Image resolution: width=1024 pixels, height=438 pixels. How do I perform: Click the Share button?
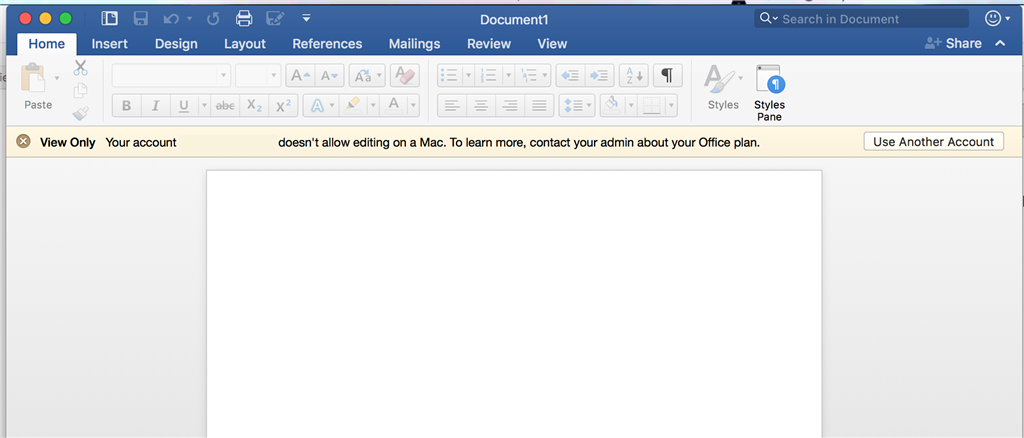pos(954,44)
